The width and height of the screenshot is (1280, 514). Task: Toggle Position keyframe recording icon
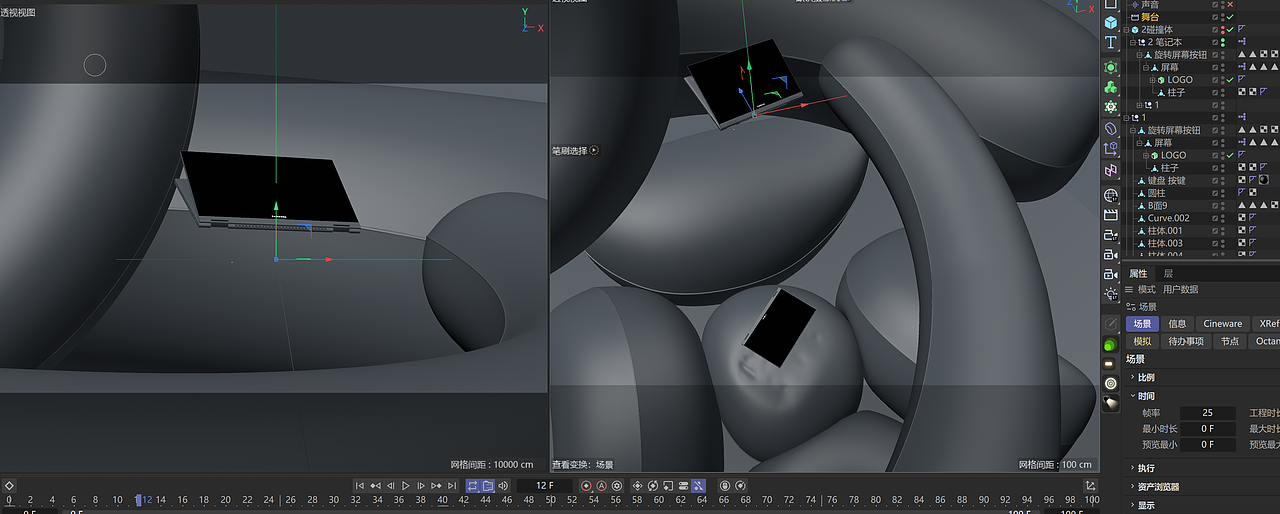point(638,486)
